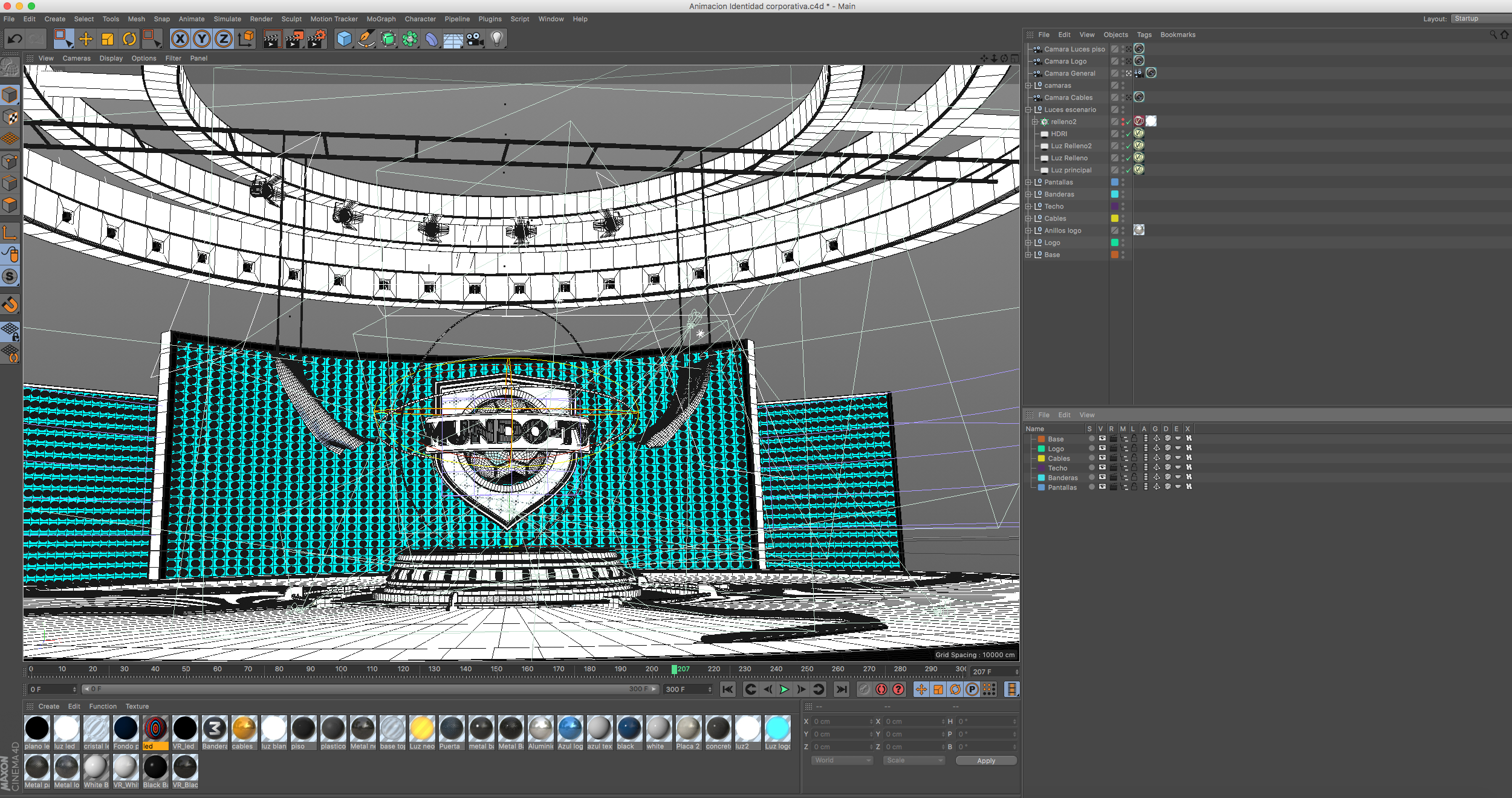
Task: Open the viewport Display menu
Action: [x=111, y=58]
